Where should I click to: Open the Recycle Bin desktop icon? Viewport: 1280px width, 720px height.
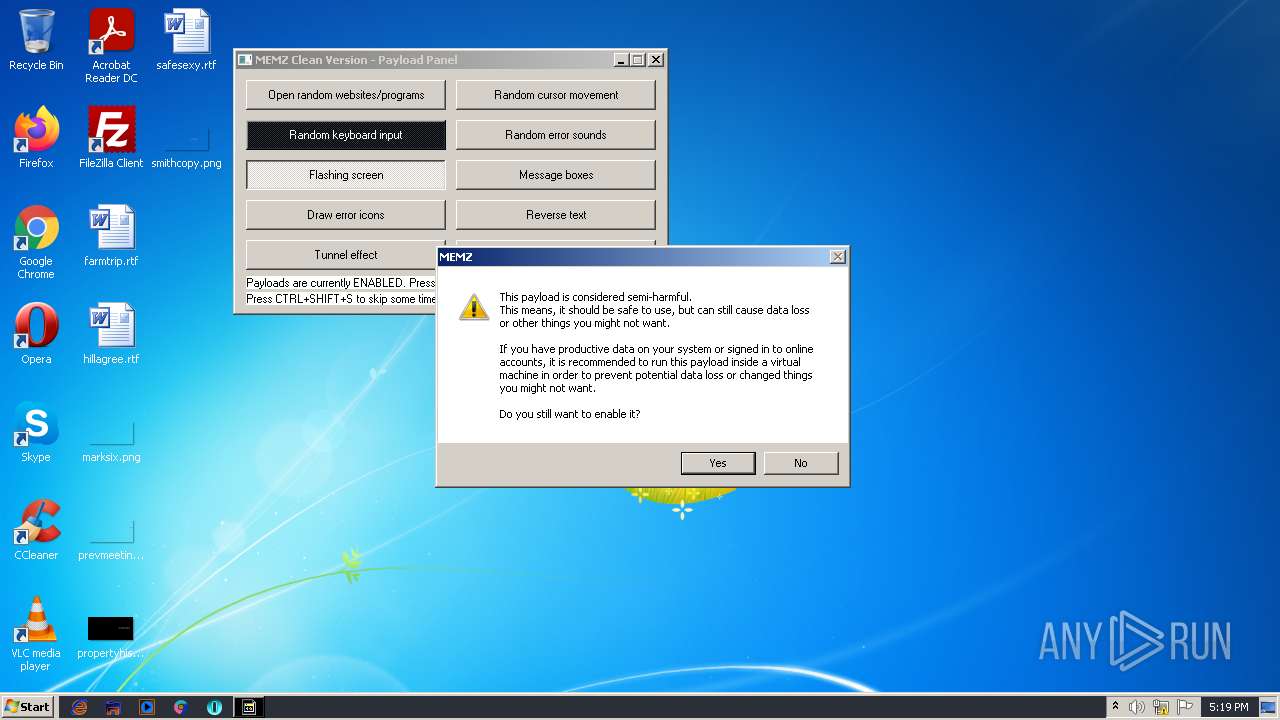[36, 40]
